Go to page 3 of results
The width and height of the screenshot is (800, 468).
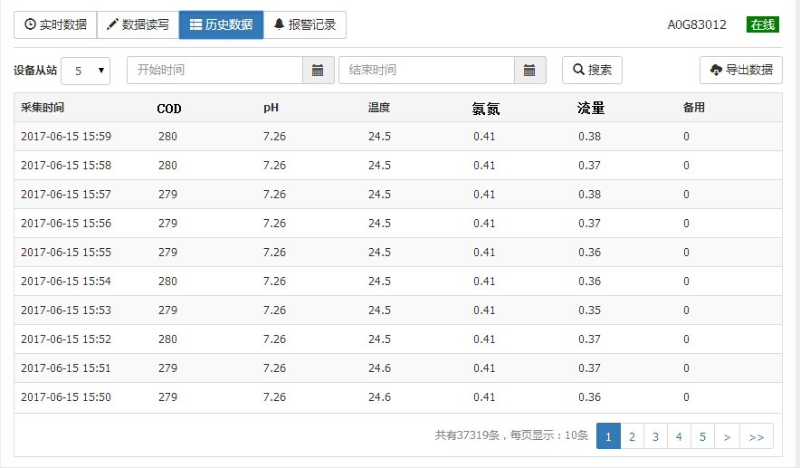click(656, 436)
